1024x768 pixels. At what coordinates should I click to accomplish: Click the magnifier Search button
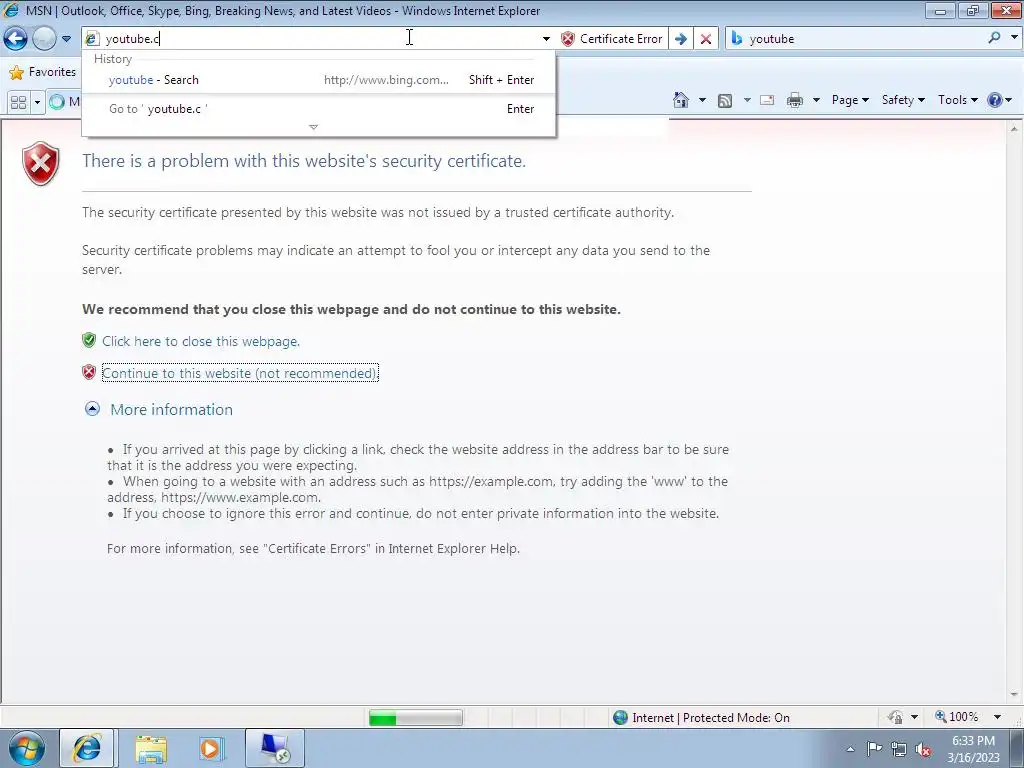(994, 38)
